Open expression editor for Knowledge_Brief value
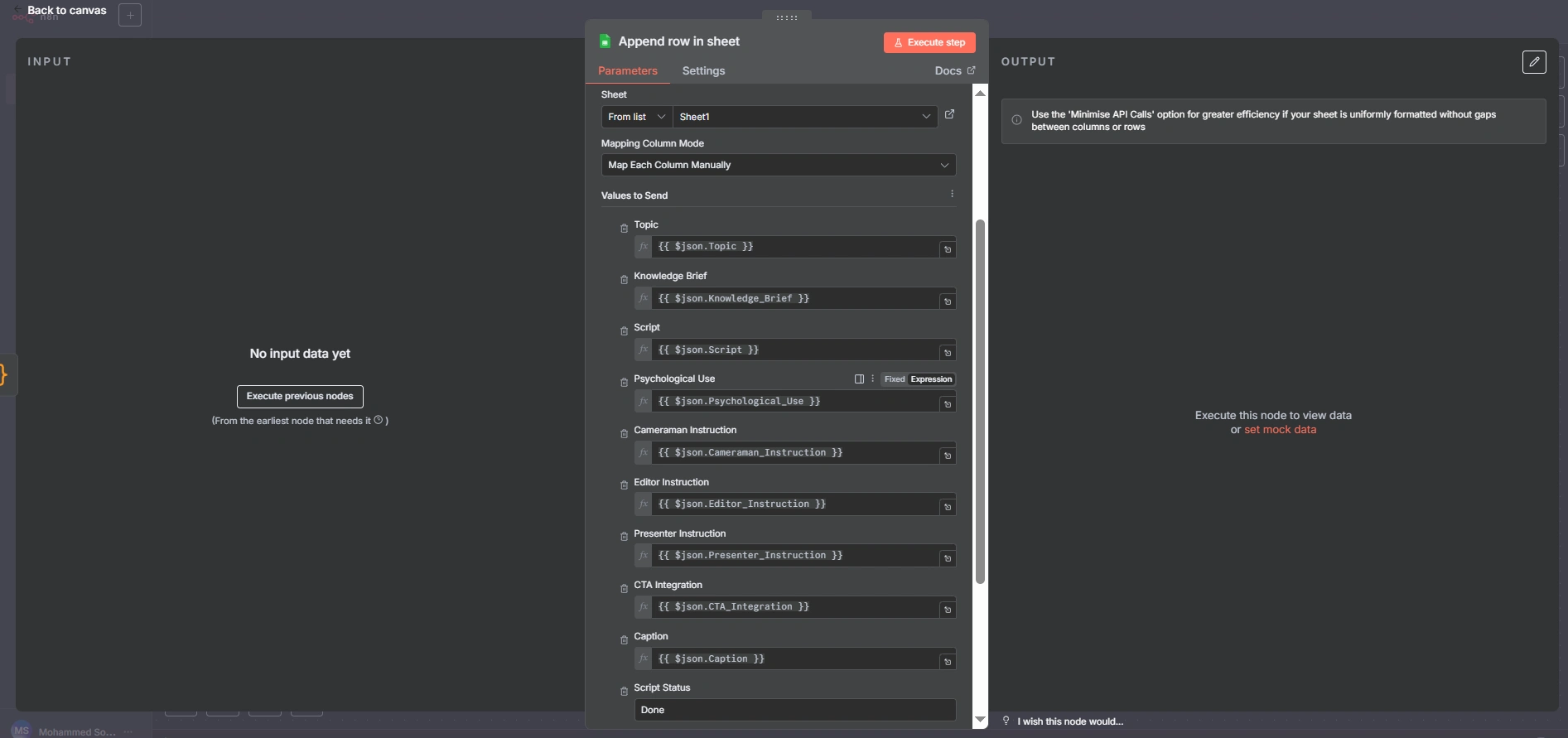 pos(948,301)
